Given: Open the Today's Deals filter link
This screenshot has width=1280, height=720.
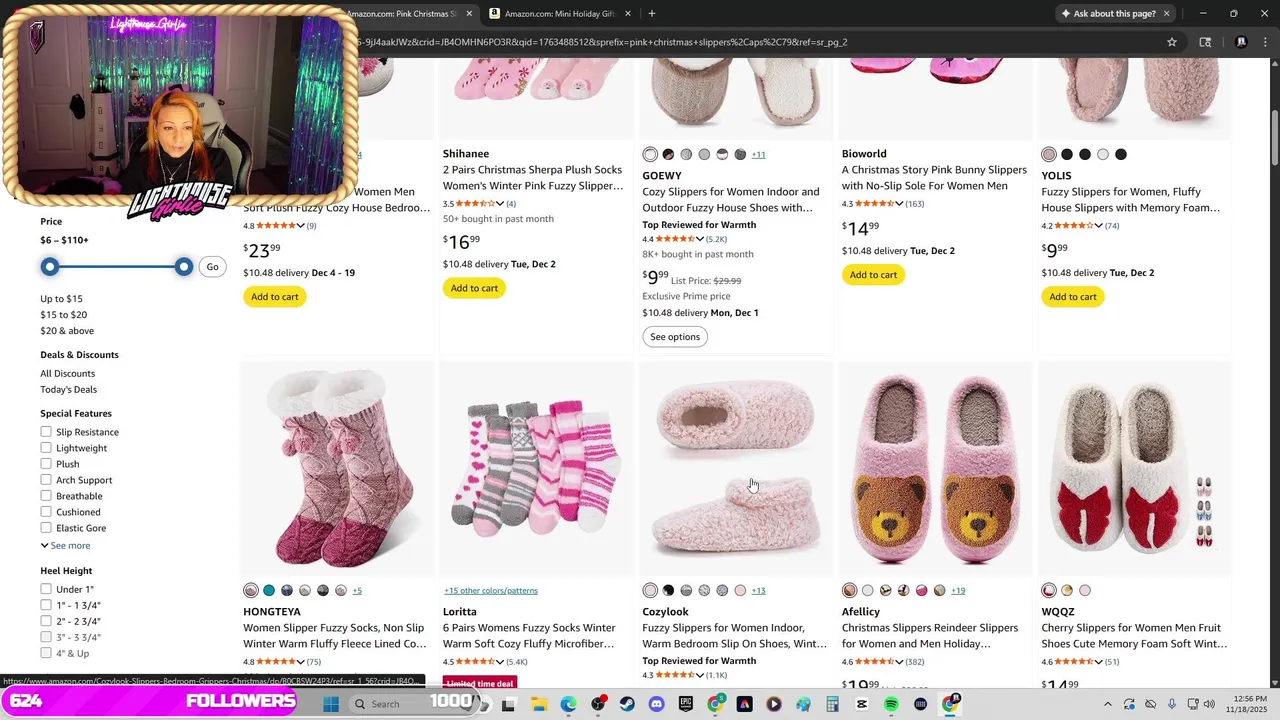Looking at the screenshot, I should (69, 390).
